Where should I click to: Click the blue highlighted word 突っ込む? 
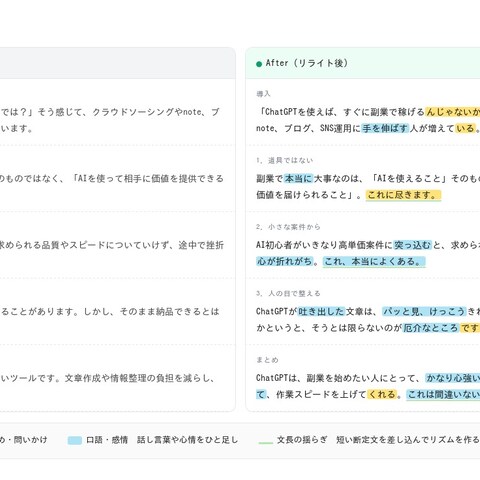tap(412, 245)
